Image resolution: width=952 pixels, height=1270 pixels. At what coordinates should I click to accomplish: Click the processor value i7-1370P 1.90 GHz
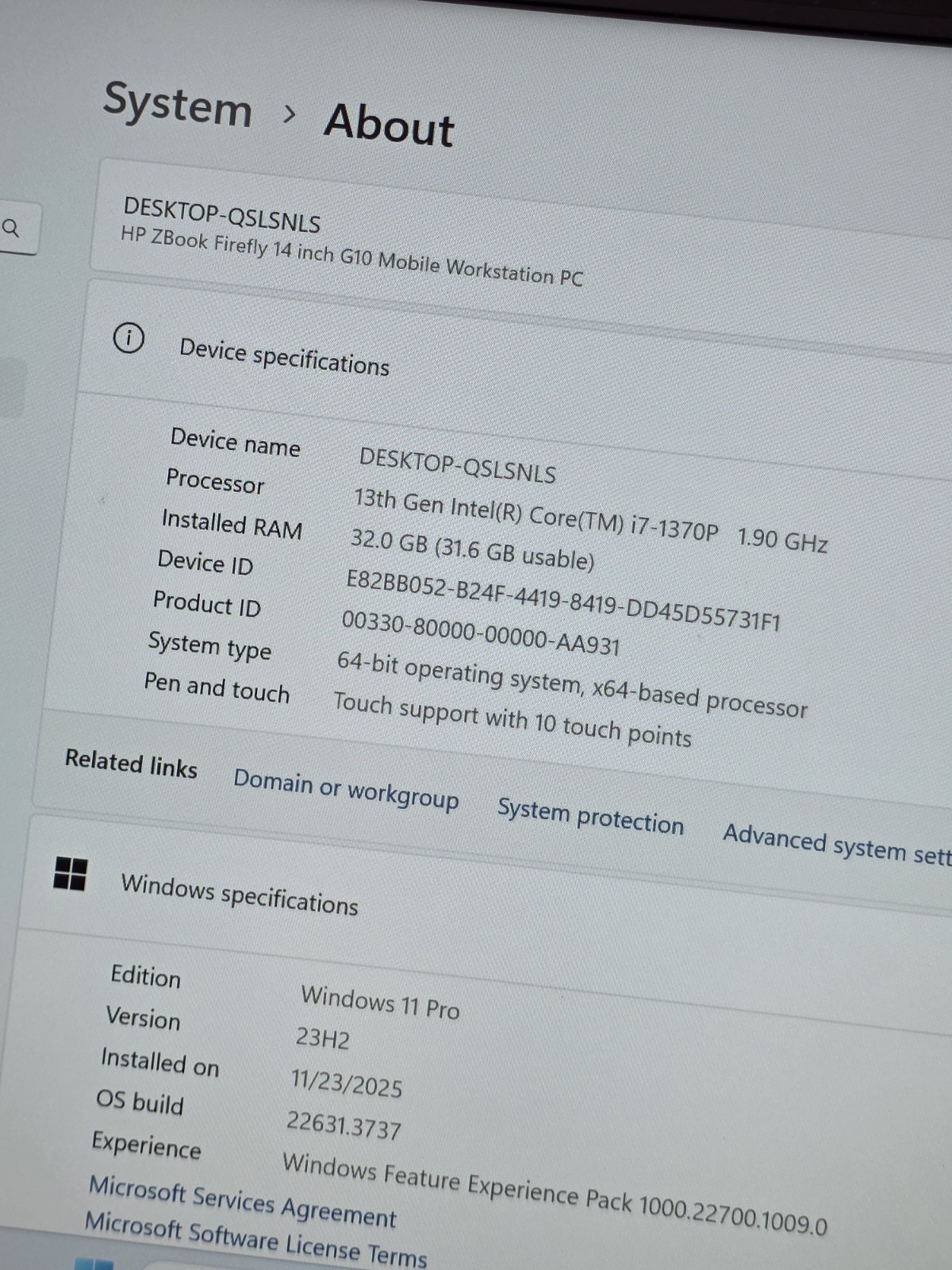click(x=591, y=521)
